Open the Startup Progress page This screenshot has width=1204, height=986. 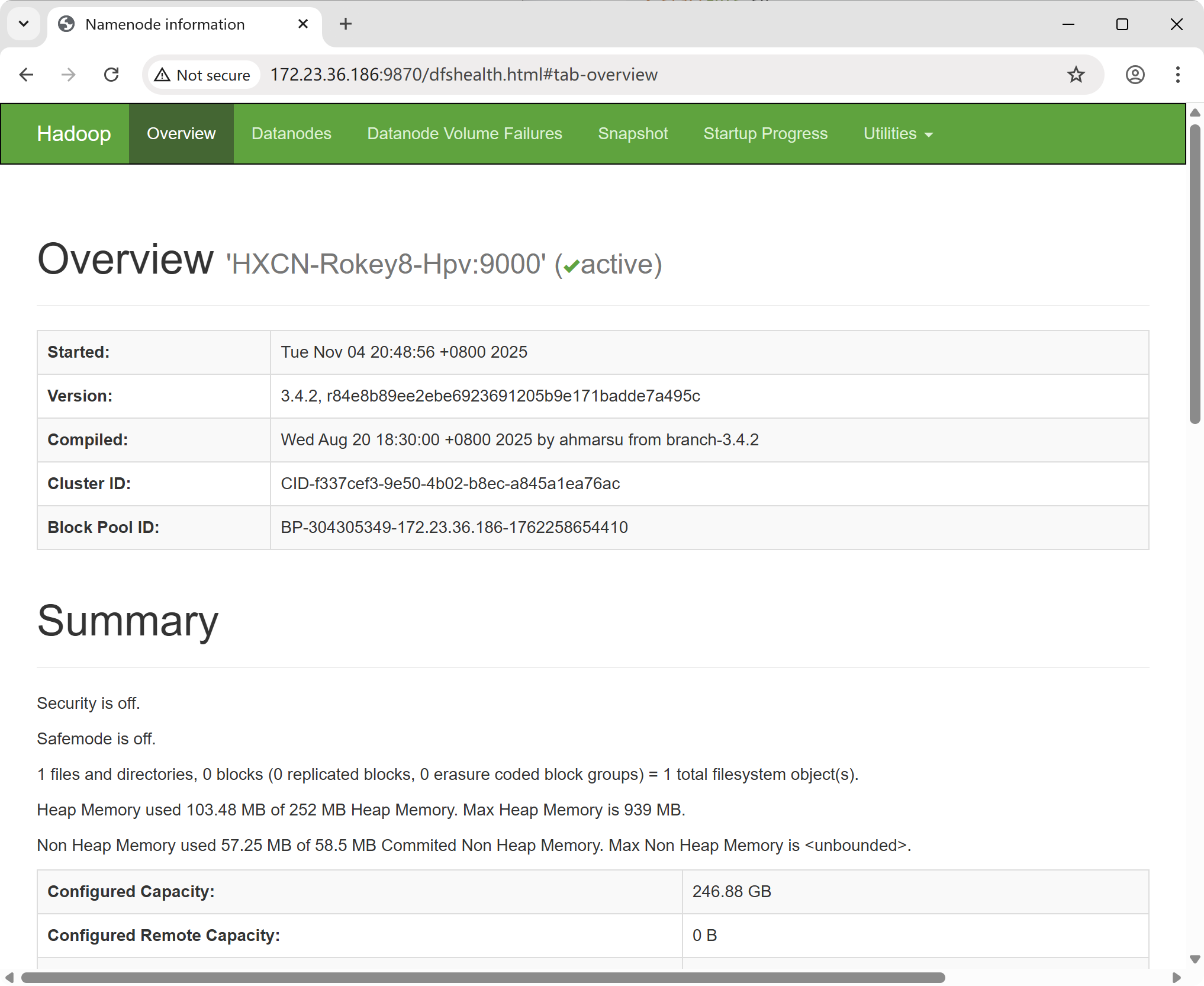coord(765,133)
